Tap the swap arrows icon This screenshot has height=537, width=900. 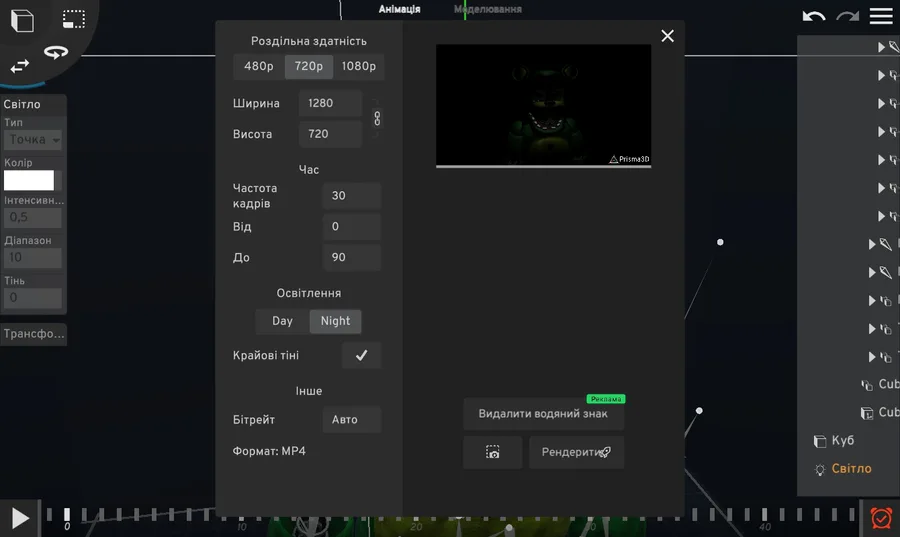(20, 67)
